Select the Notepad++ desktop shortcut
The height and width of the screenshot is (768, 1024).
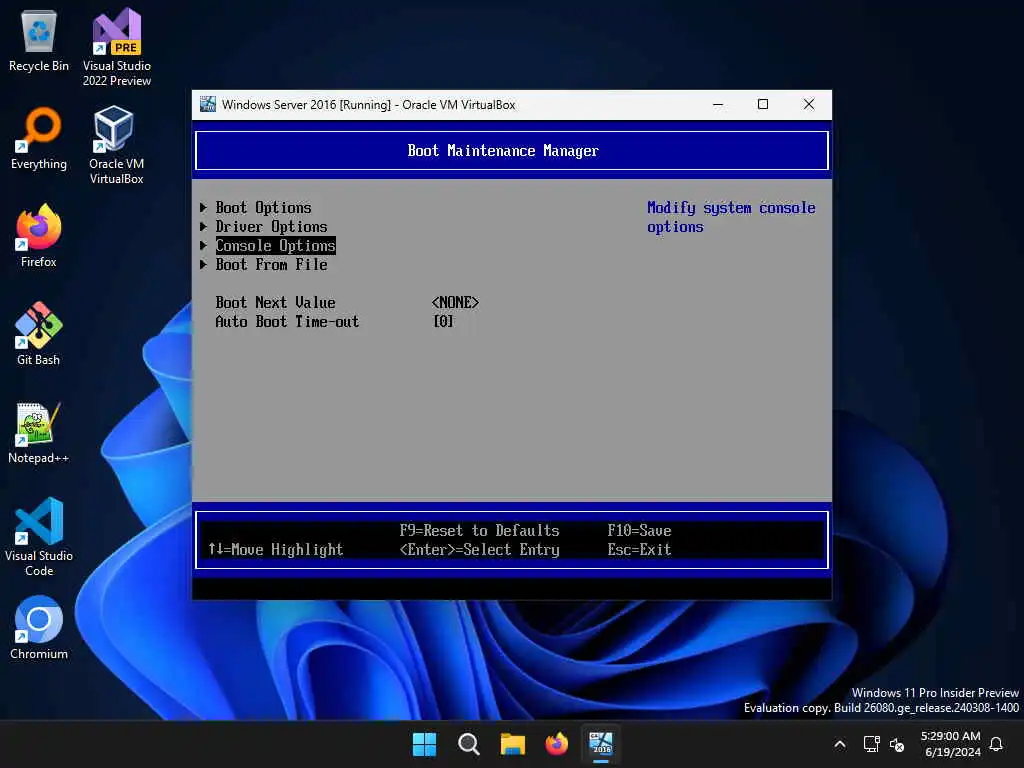tap(39, 432)
